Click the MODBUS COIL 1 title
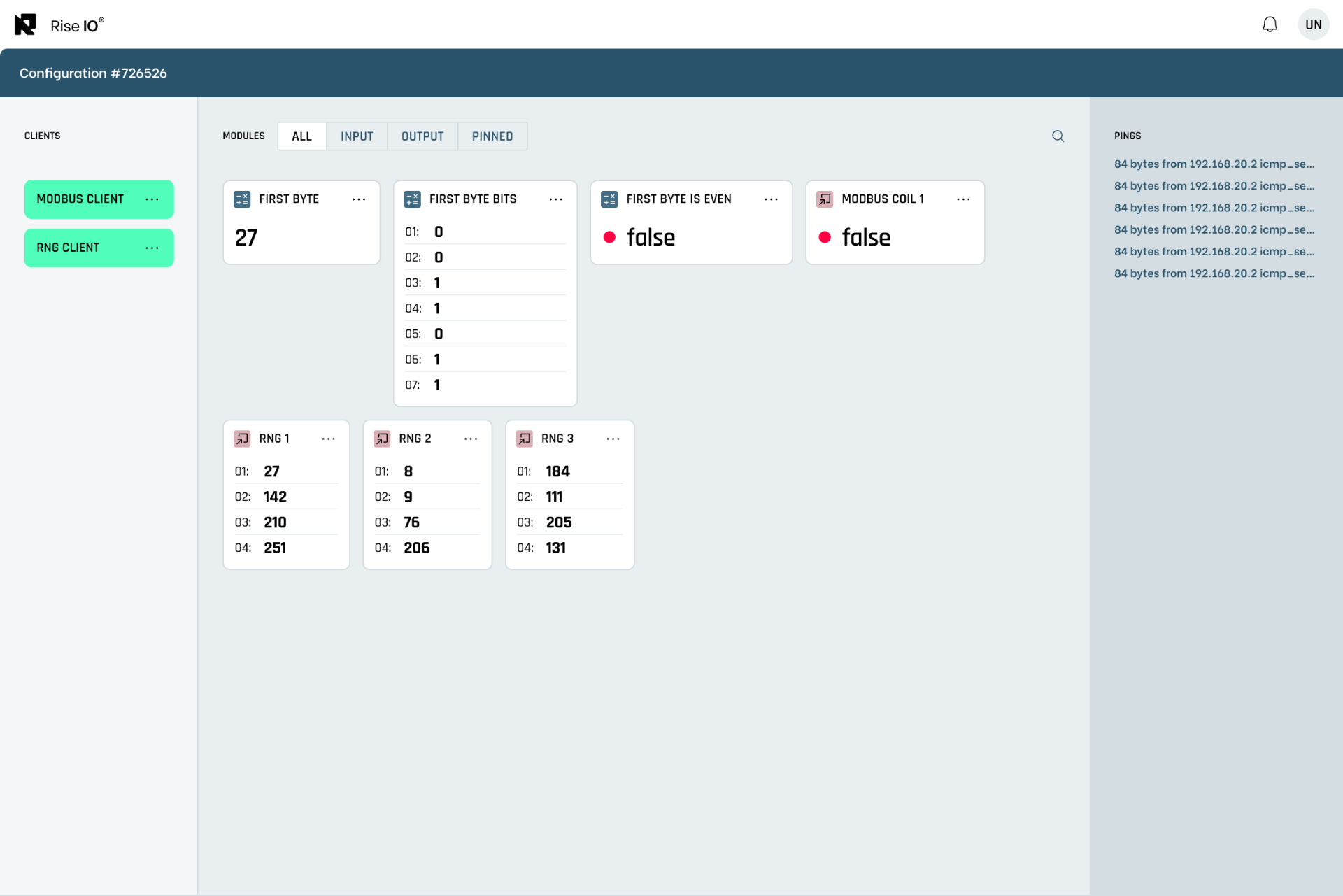 (x=883, y=199)
